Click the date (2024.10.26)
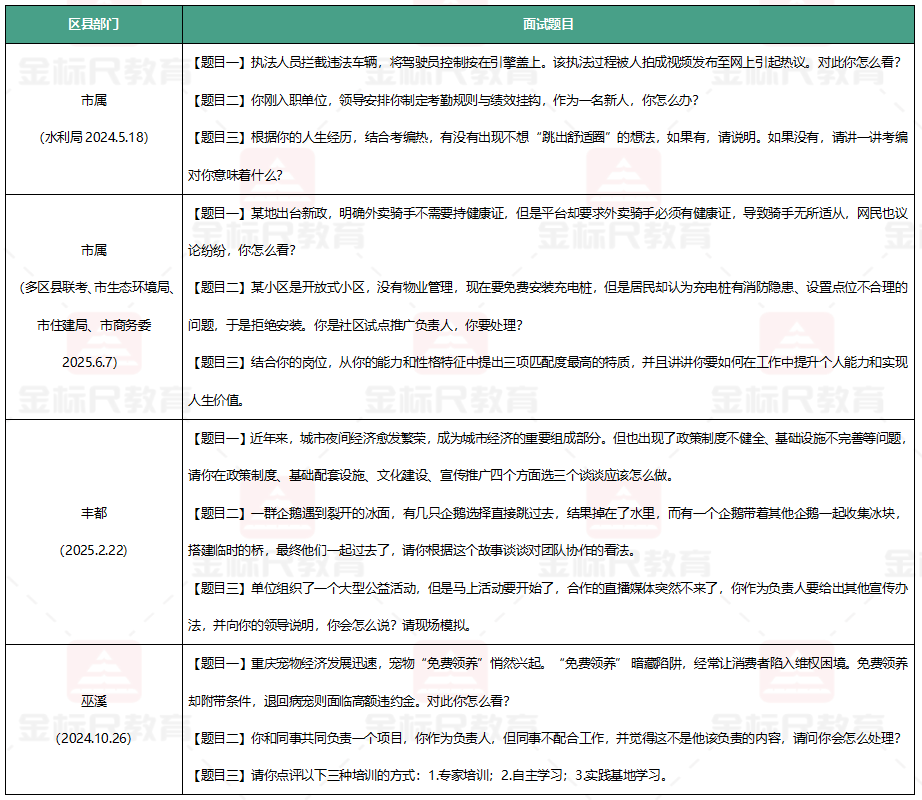The width and height of the screenshot is (922, 800). (93, 738)
